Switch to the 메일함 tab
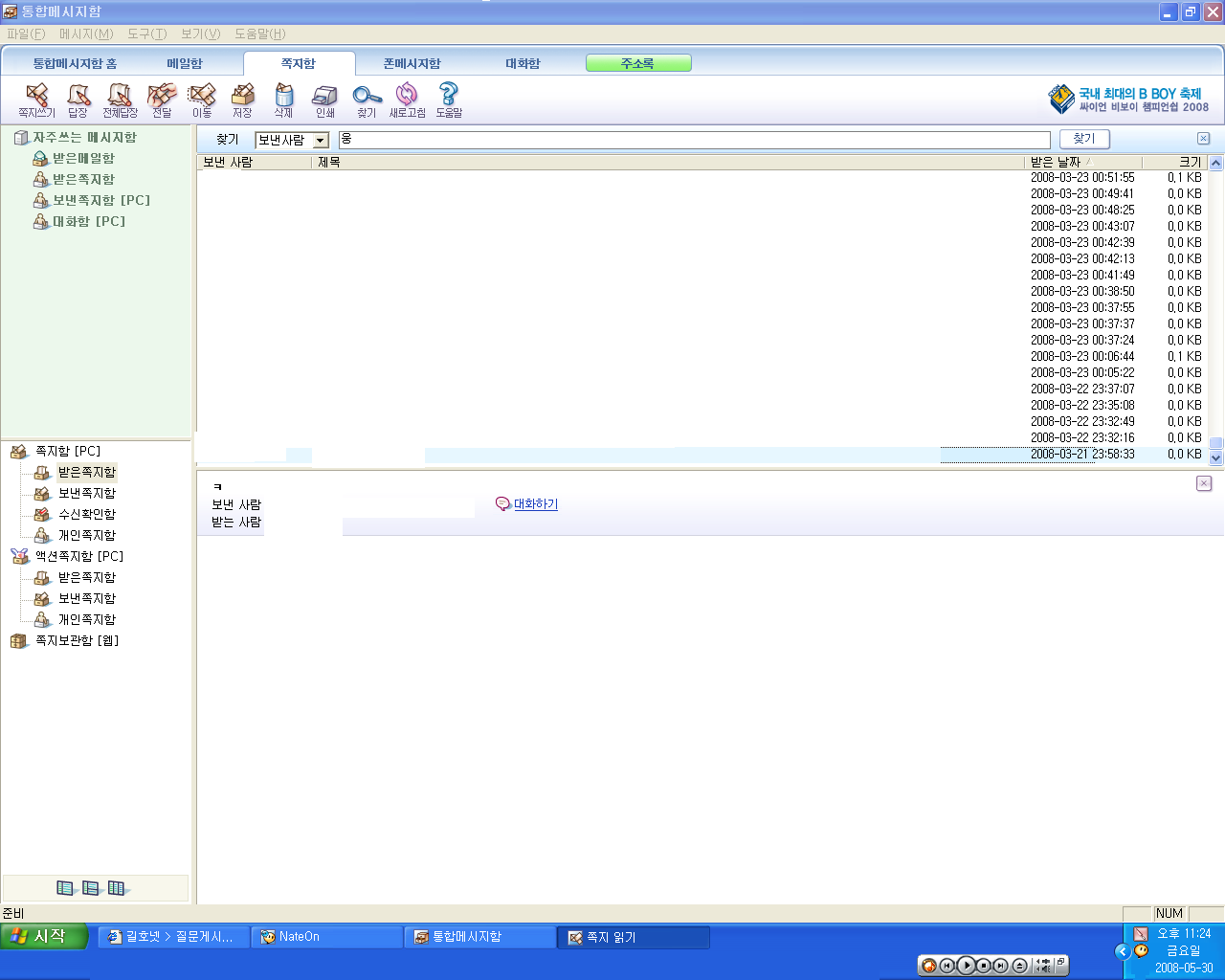This screenshot has height=980, width=1225. (x=185, y=64)
